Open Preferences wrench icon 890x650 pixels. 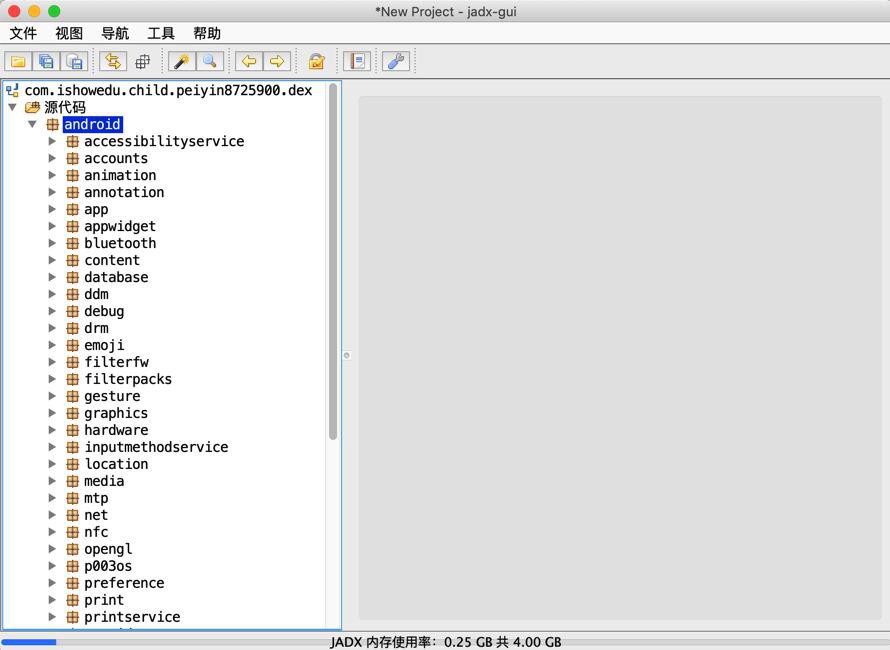pyautogui.click(x=396, y=61)
